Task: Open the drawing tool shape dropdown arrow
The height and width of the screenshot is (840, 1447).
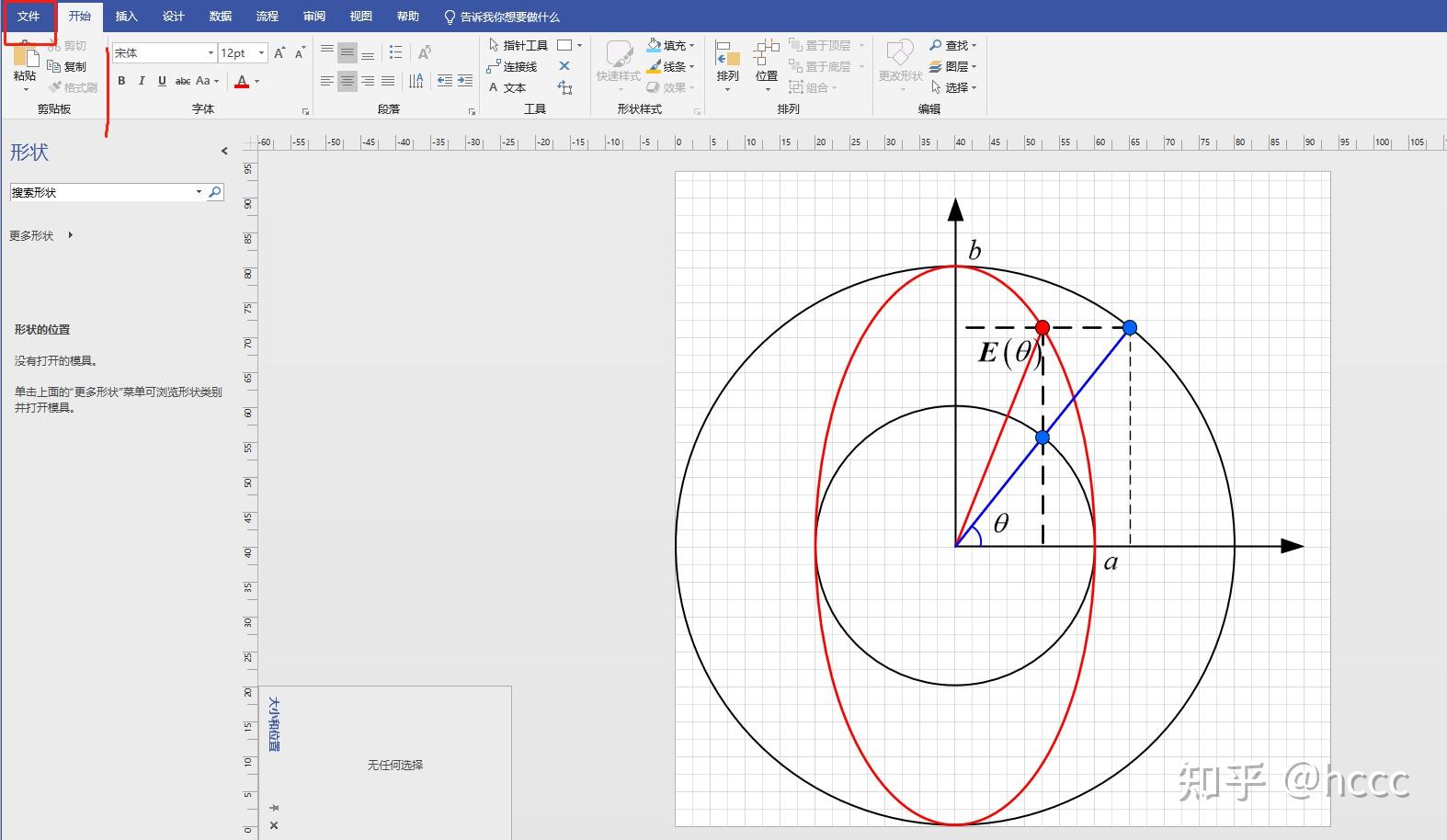Action: coord(579,45)
